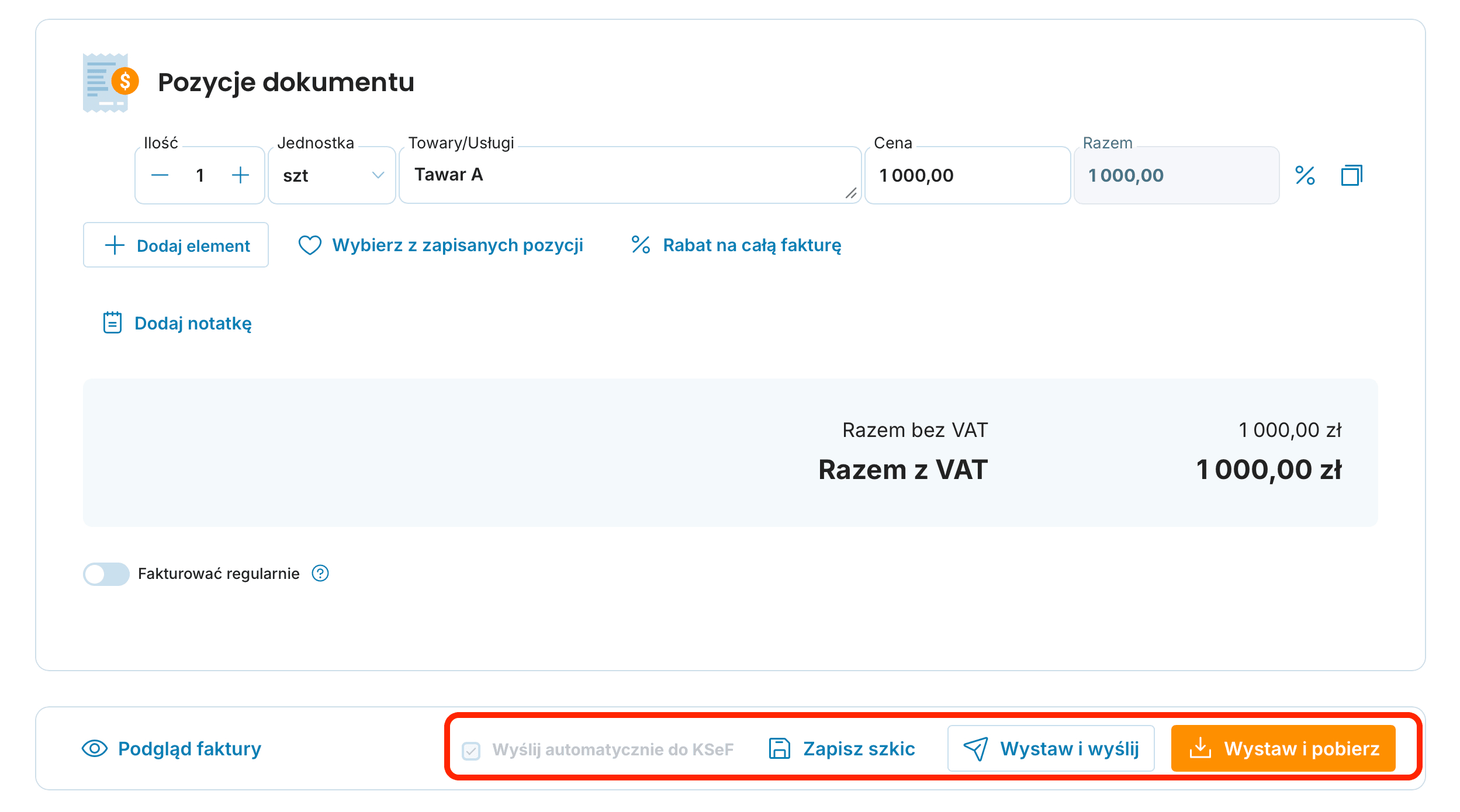Screen dimensions: 1460x812
Task: Click the Cena price input field
Action: [x=967, y=175]
